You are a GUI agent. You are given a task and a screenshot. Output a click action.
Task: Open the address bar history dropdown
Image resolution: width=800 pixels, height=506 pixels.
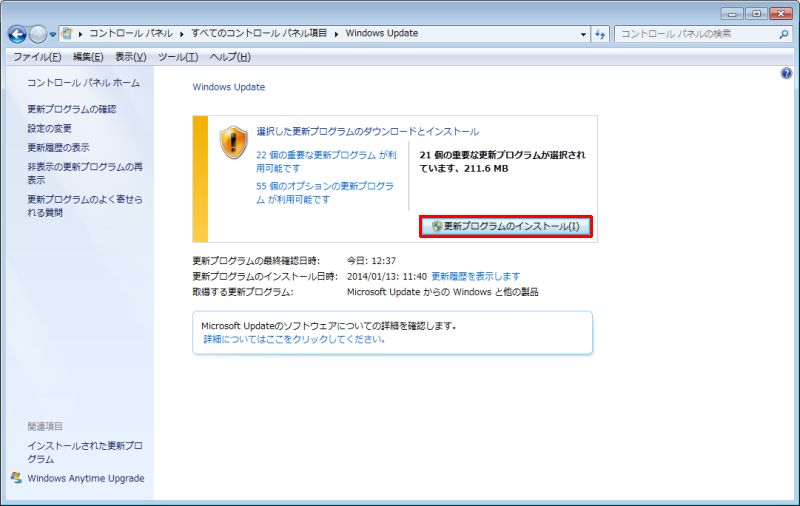tap(583, 34)
